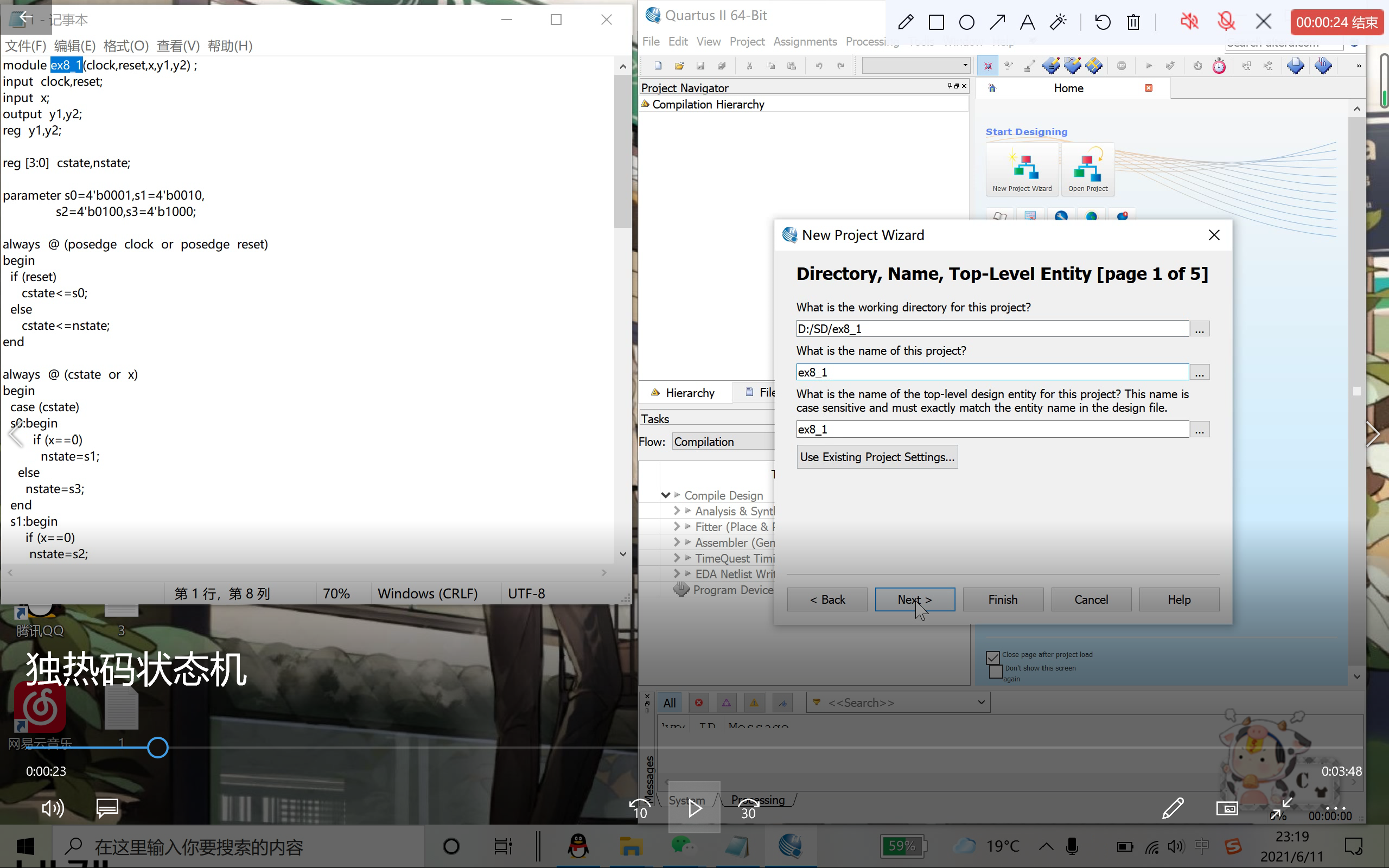Click the recorder's trash delete icon

tap(1133, 22)
